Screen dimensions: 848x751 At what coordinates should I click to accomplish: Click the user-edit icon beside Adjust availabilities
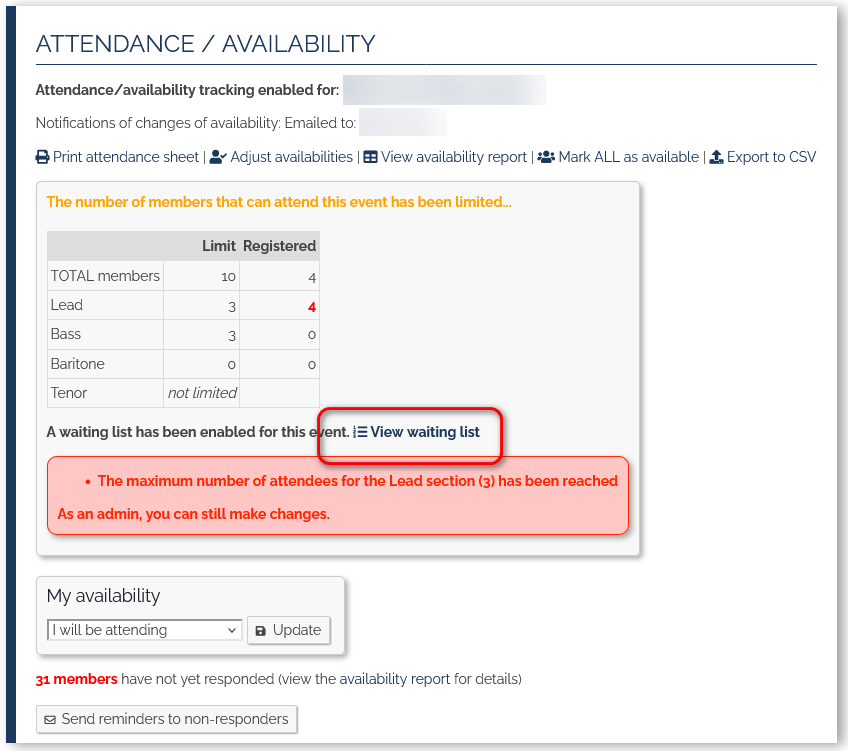tap(218, 157)
